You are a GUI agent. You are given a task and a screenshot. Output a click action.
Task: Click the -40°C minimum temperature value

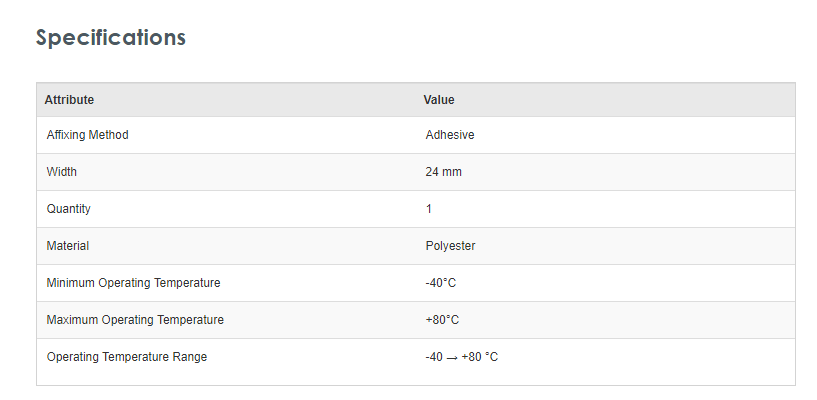coord(441,283)
